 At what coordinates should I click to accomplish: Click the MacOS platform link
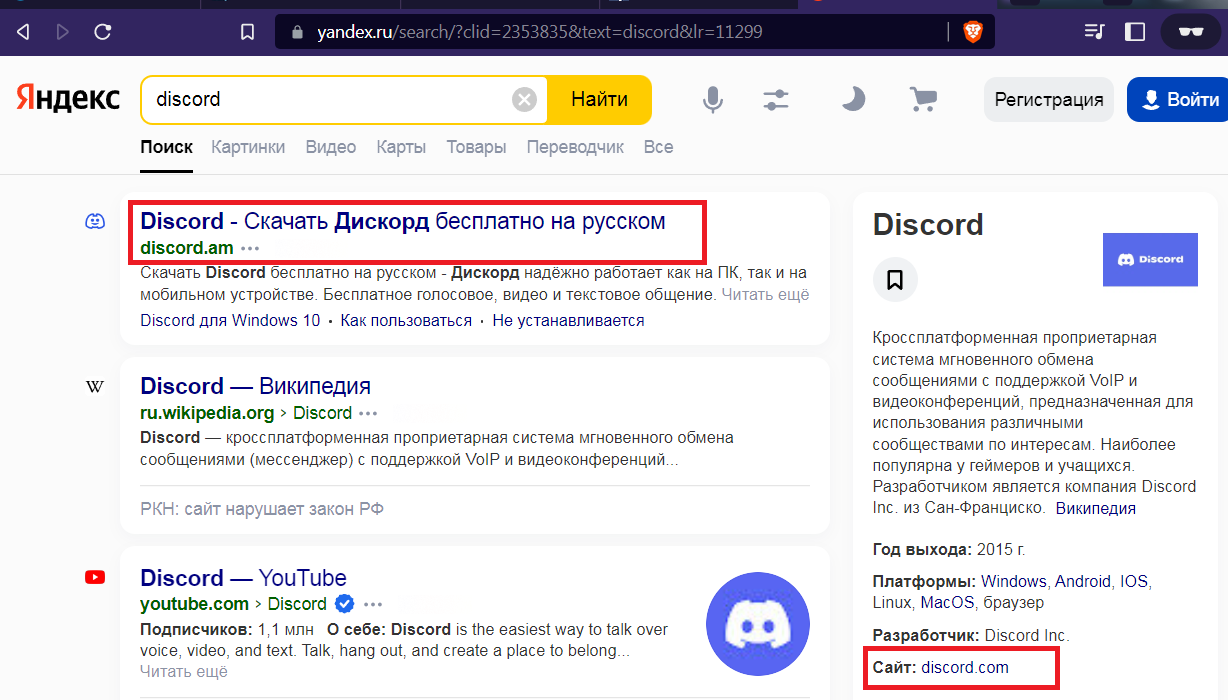946,603
